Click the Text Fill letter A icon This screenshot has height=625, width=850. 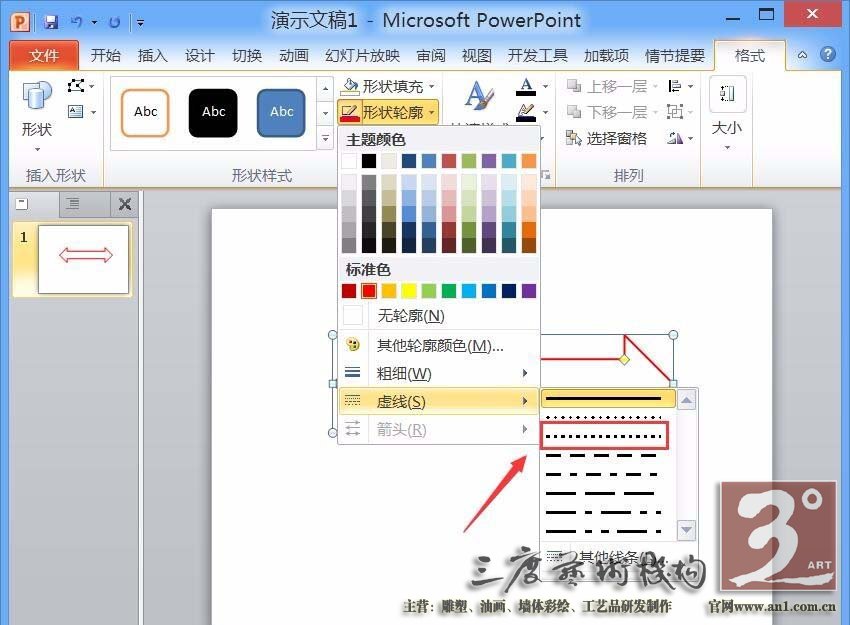click(526, 86)
